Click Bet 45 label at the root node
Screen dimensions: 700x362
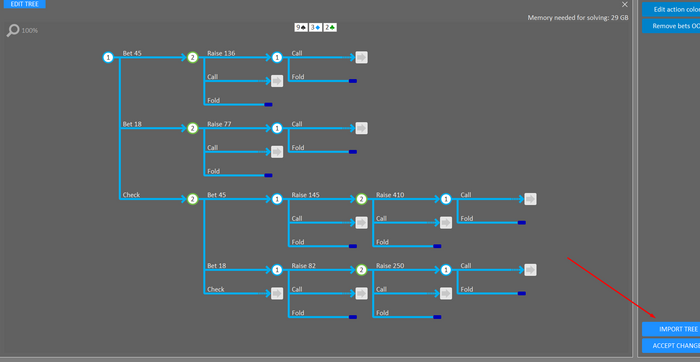click(x=132, y=53)
